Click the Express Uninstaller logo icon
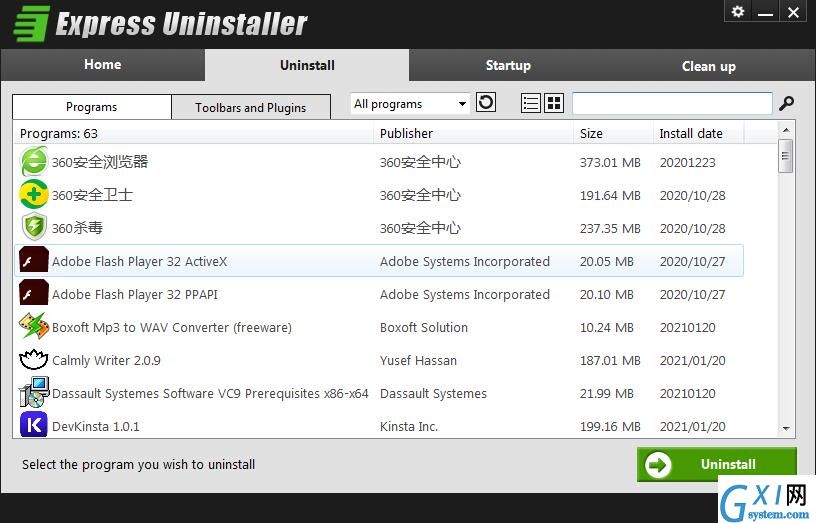The height and width of the screenshot is (523, 816). pyautogui.click(x=32, y=23)
